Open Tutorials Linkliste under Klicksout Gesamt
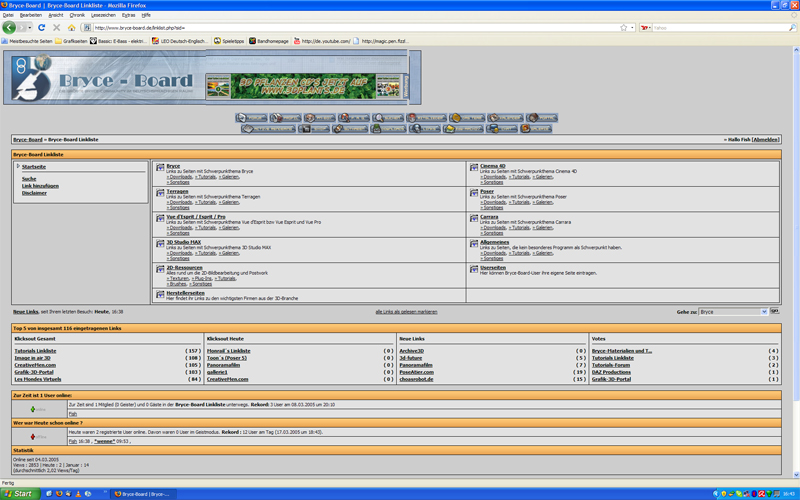 35,351
